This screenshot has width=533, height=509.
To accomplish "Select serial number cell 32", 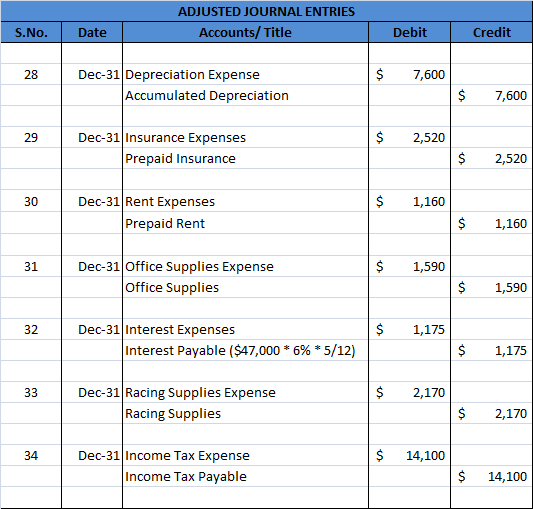I will pyautogui.click(x=31, y=329).
